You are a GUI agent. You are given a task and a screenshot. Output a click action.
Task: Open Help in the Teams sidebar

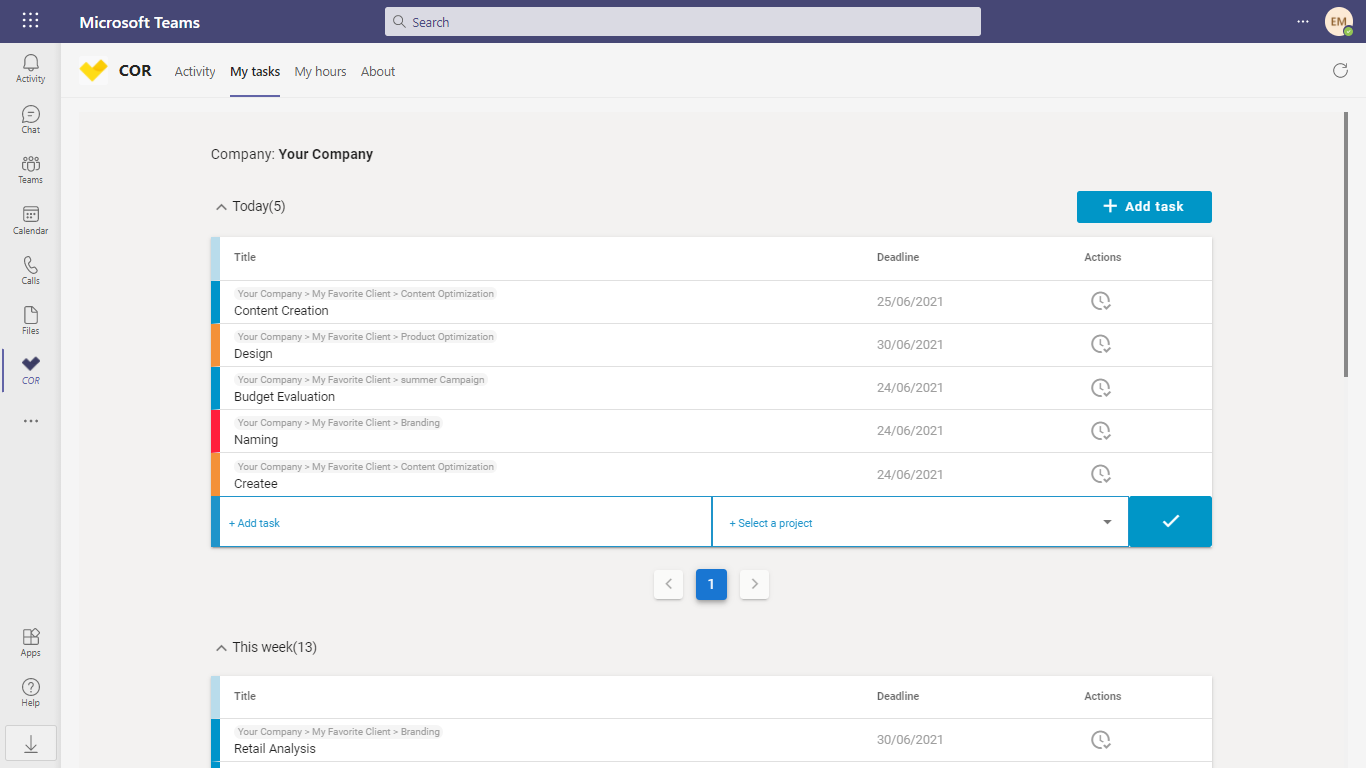tap(31, 692)
